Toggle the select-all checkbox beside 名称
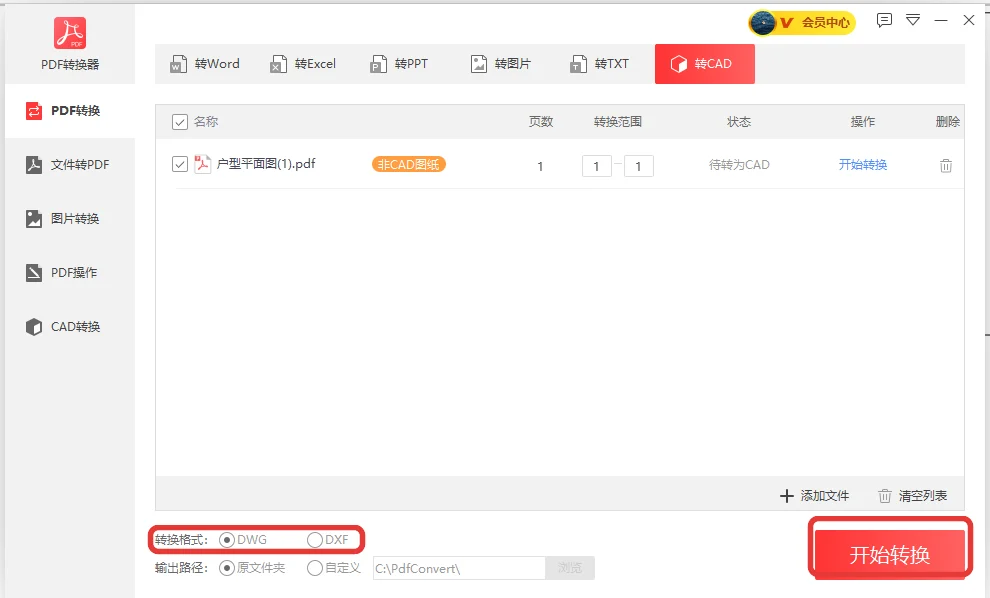This screenshot has width=990, height=598. [180, 122]
